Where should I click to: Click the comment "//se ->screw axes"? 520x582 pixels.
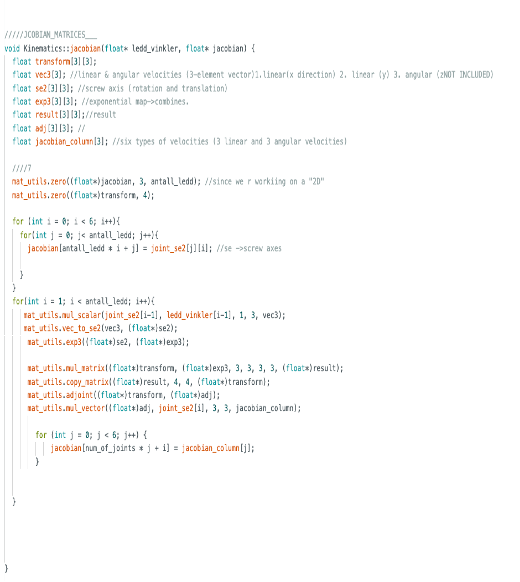tap(249, 248)
